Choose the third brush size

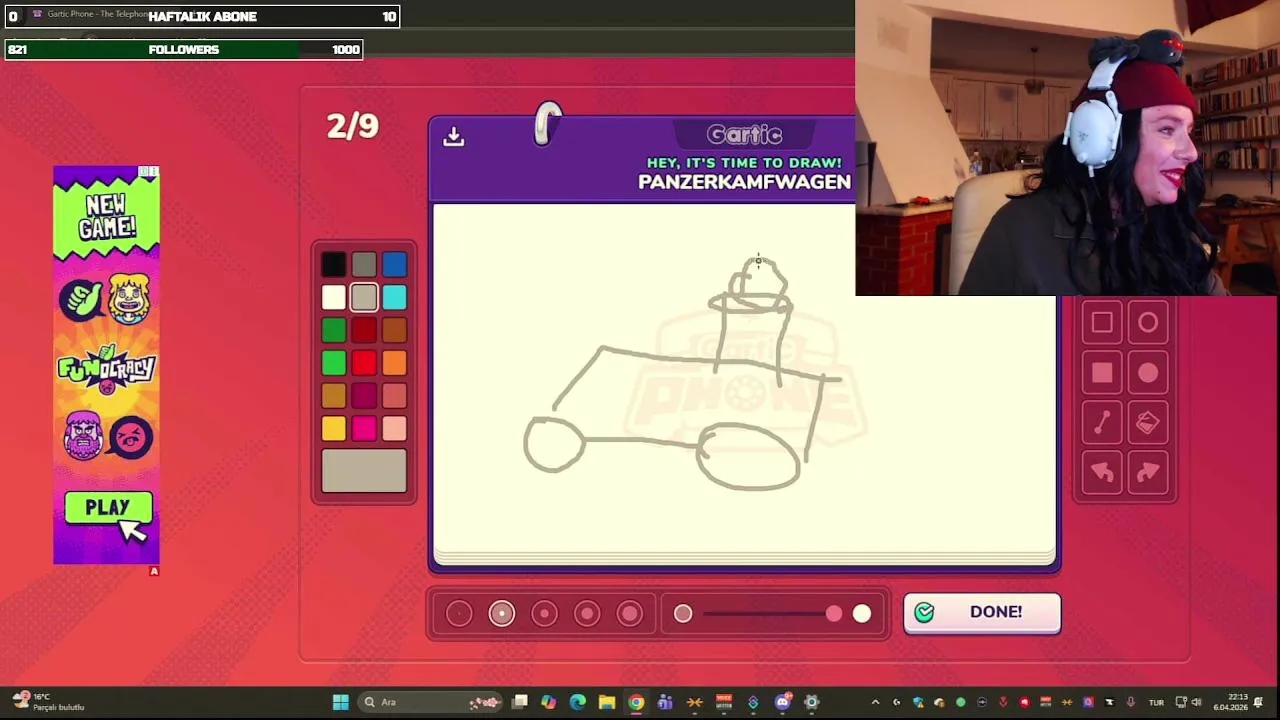(545, 614)
